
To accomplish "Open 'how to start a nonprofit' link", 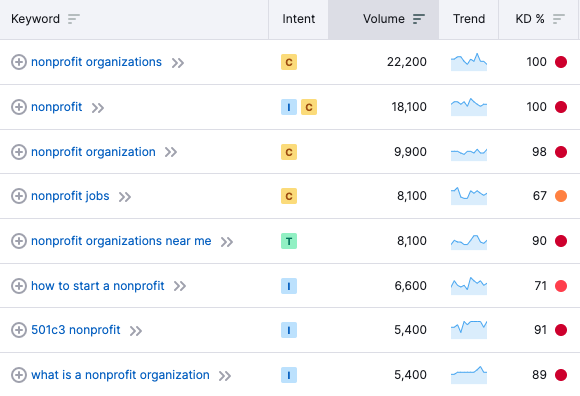I will (98, 285).
